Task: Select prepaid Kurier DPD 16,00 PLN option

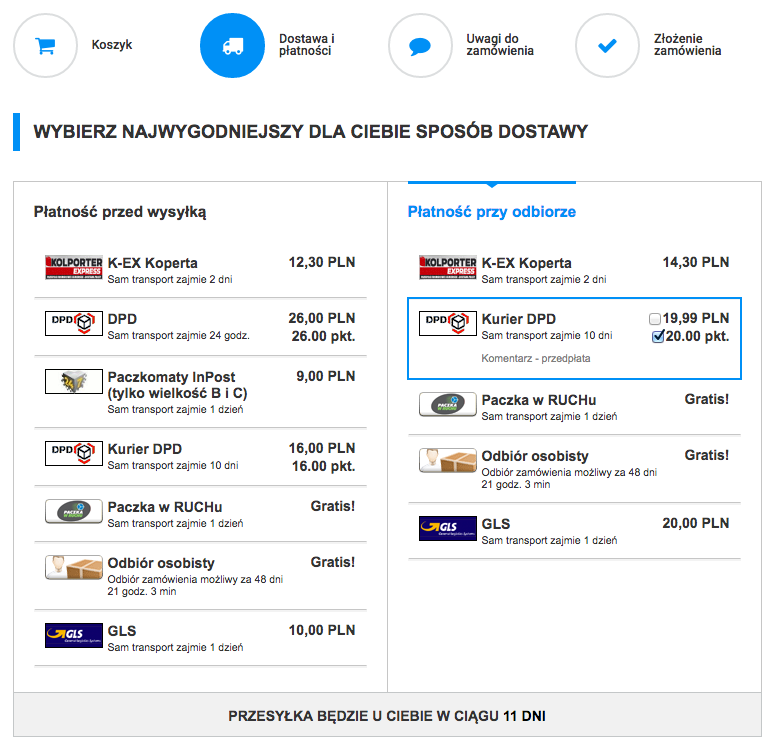Action: click(x=201, y=457)
